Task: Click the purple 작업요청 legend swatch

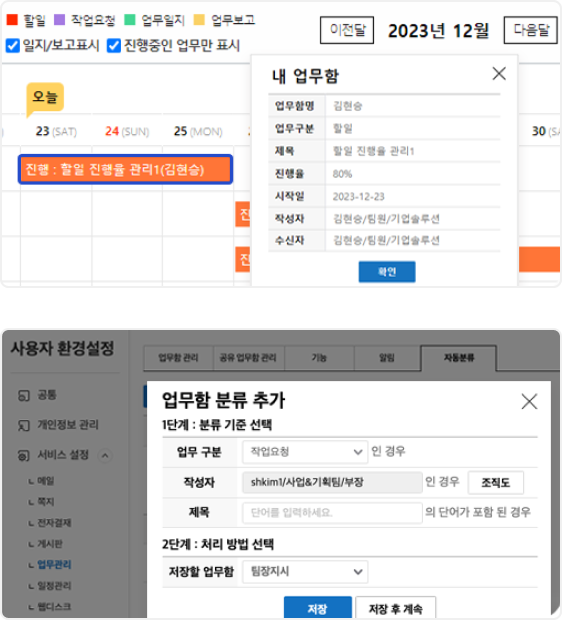Action: coord(59,20)
